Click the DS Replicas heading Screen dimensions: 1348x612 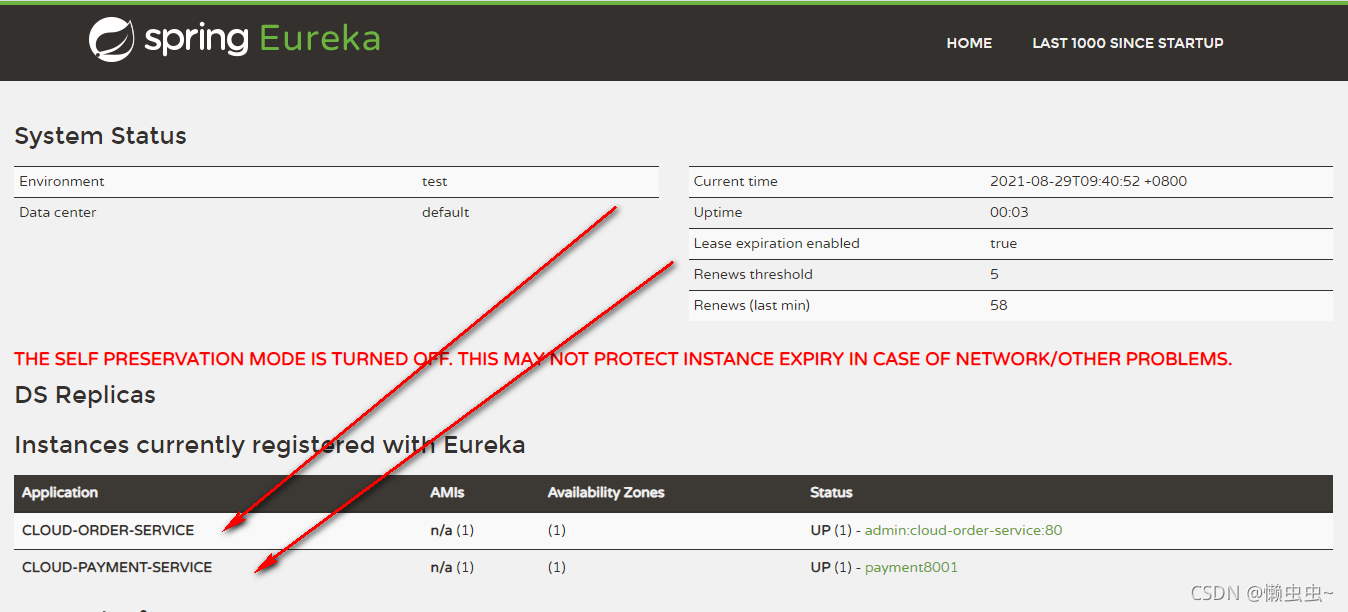point(85,395)
